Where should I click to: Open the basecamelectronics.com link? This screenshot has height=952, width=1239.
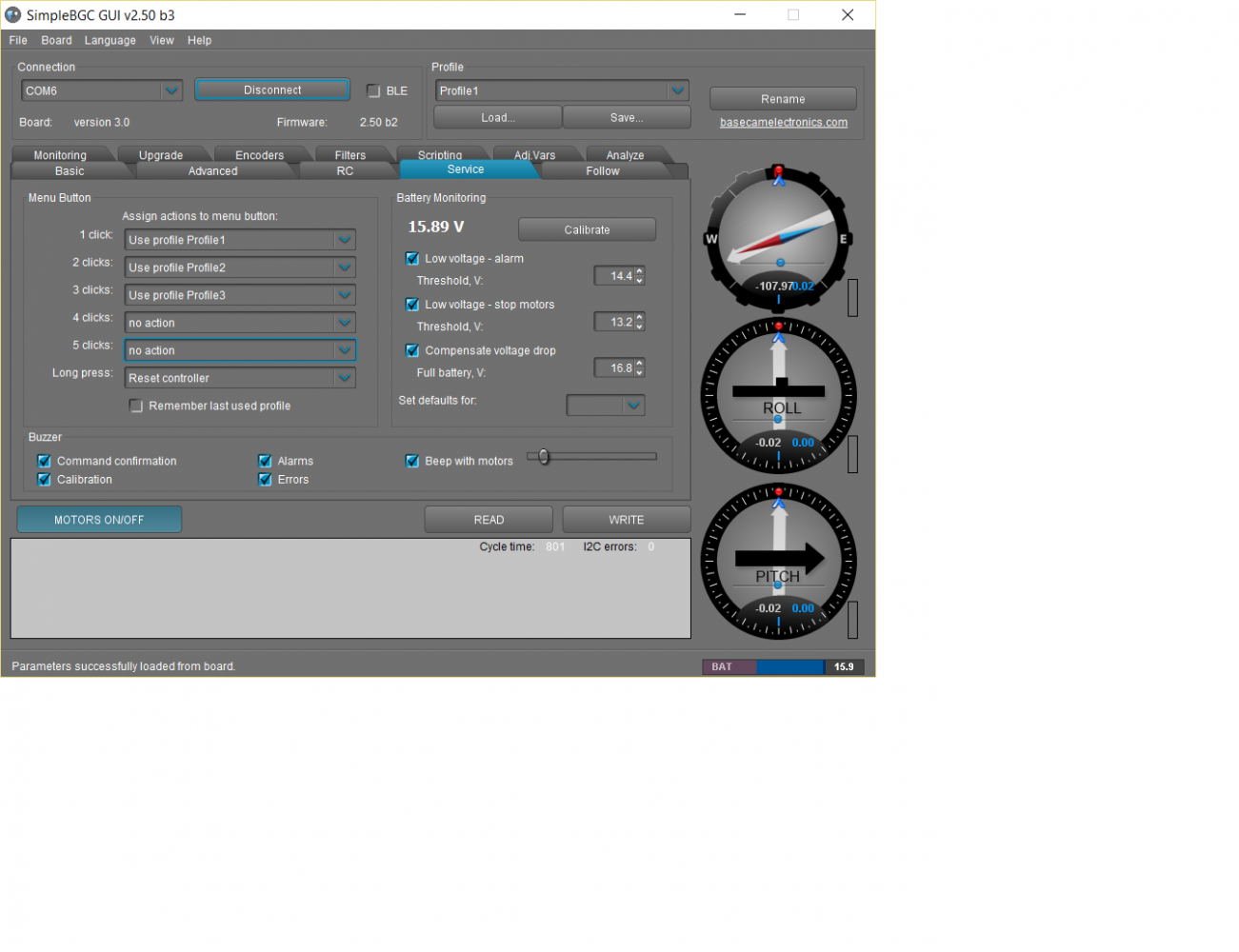(783, 123)
